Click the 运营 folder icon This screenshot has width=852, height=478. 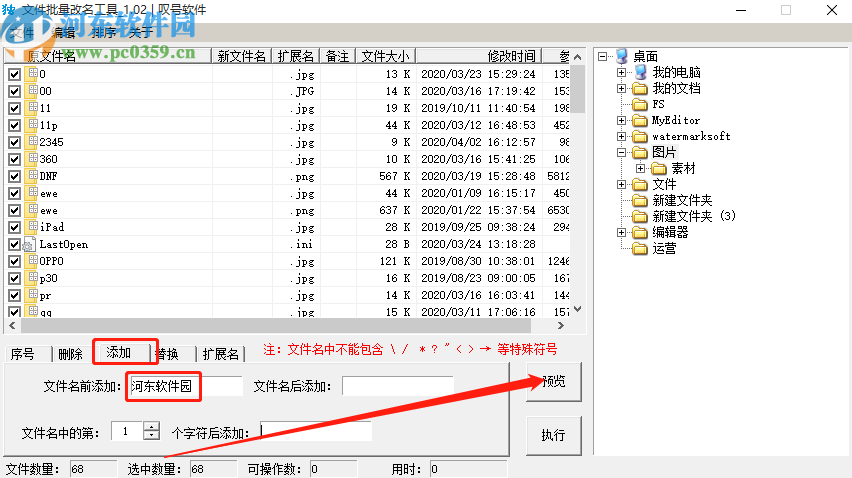pos(640,248)
